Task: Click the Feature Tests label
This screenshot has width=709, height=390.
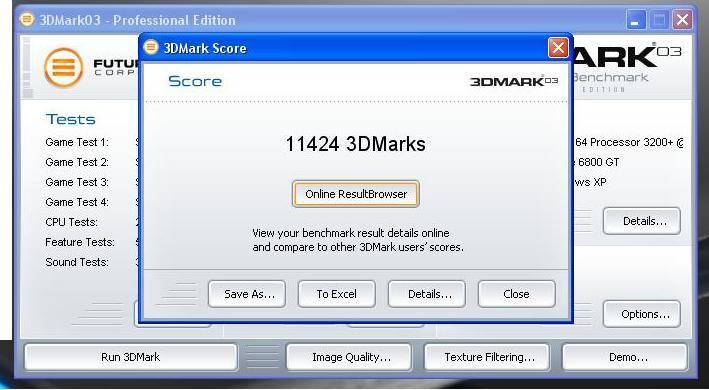Action: click(x=80, y=242)
